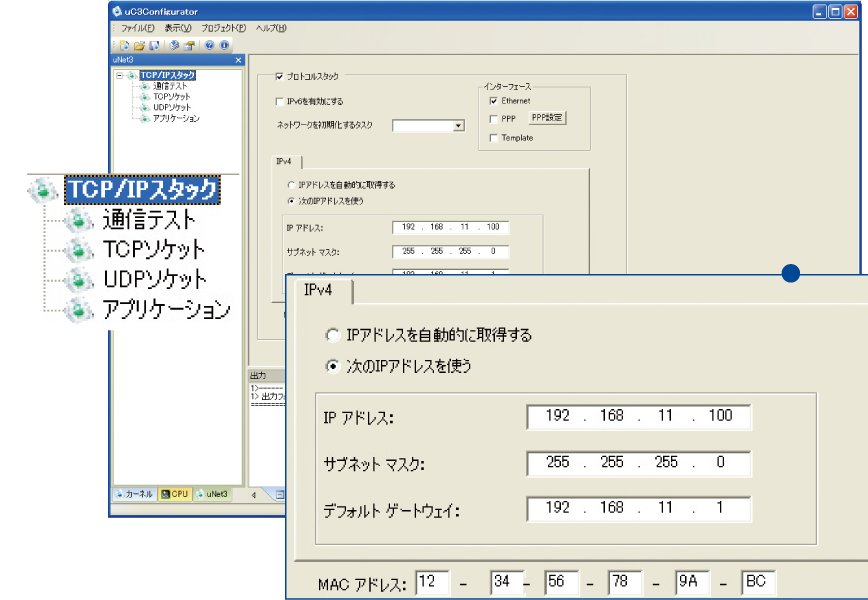Select enlarged 次のIPアドレスを使う radio button
Screen dimensions: 868x600
pos(332,366)
